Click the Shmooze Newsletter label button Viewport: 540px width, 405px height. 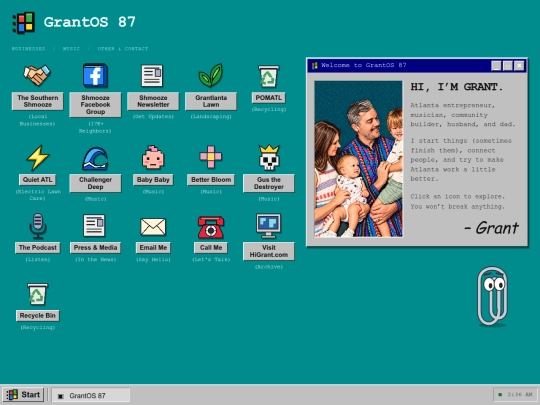153,101
